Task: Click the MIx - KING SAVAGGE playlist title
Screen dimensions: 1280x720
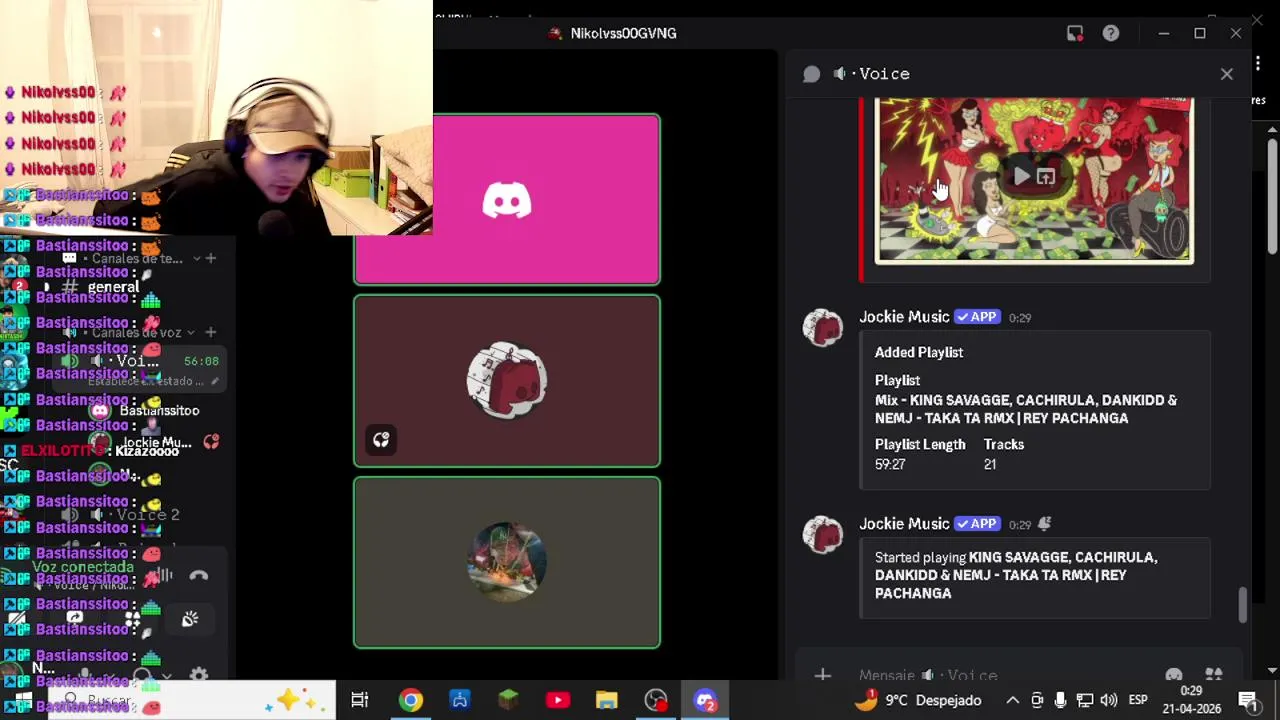Action: tap(1026, 409)
